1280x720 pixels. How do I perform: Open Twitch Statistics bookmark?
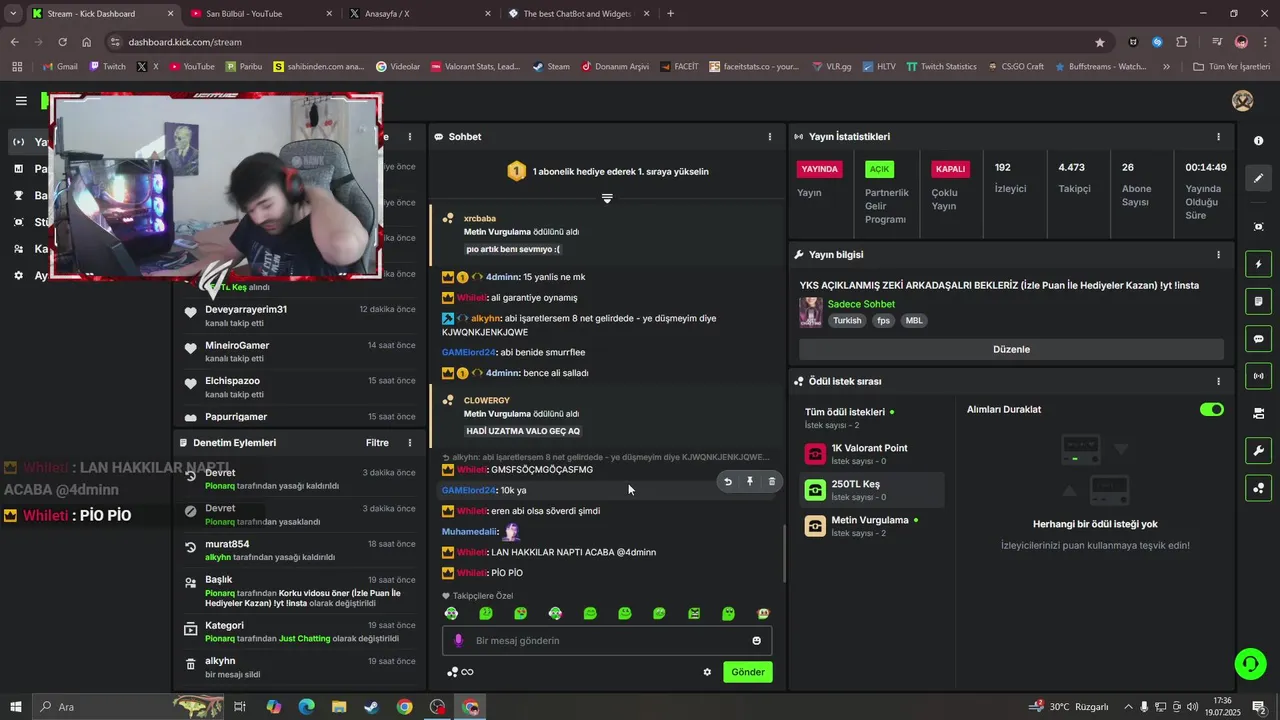(x=941, y=66)
